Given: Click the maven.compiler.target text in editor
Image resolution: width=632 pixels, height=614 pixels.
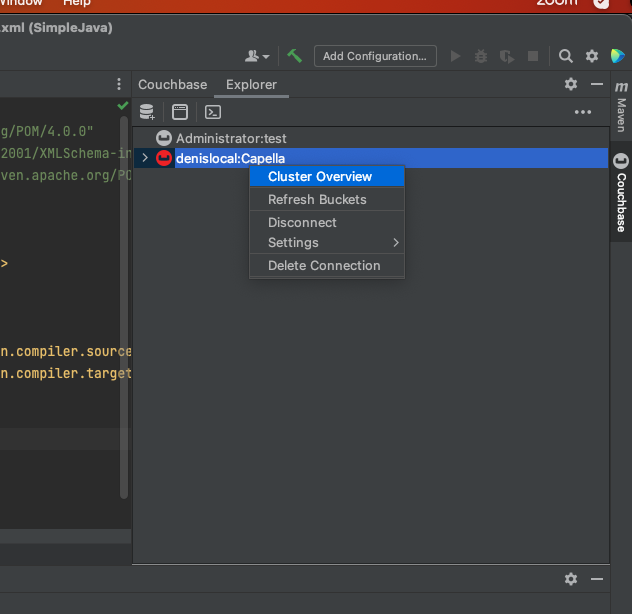Looking at the screenshot, I should point(66,373).
